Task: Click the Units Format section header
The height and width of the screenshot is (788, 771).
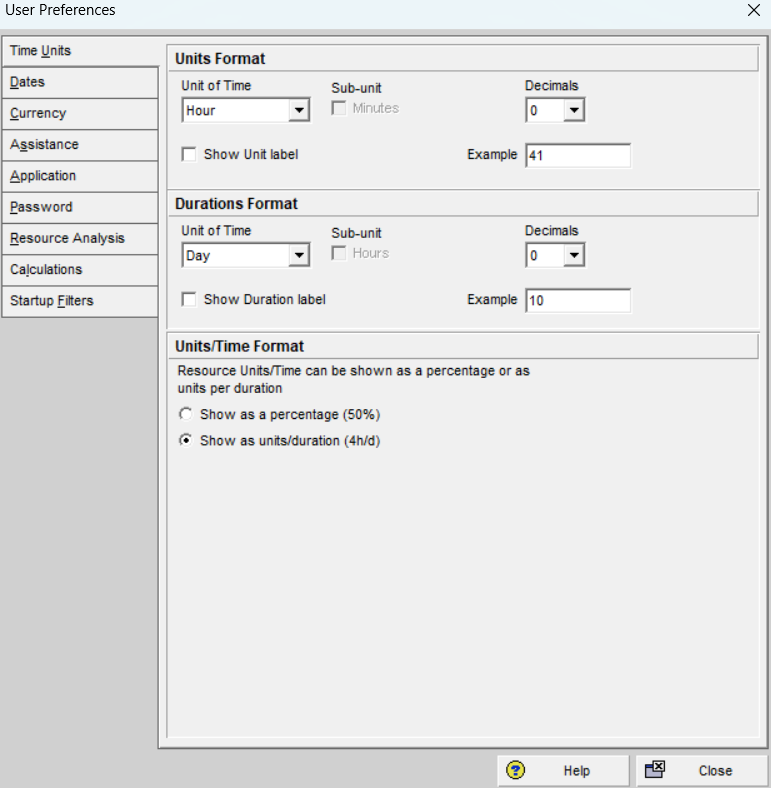Action: pos(463,59)
